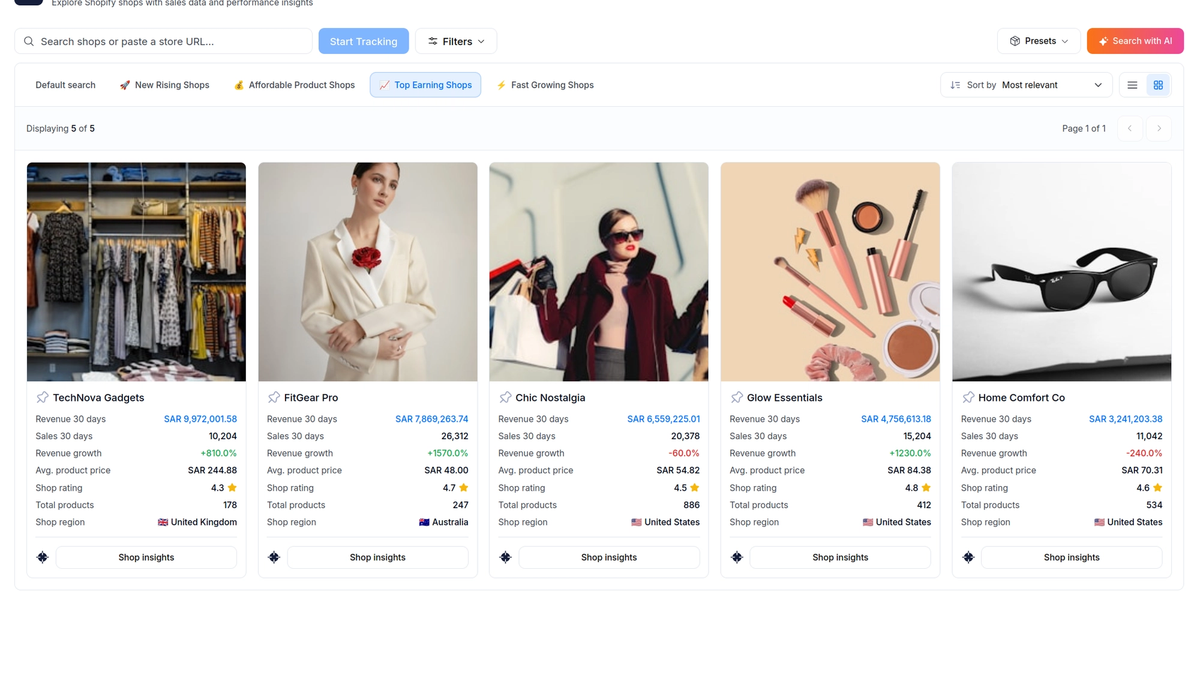Open Shop insights for Home Comfort Co

(x=1072, y=557)
